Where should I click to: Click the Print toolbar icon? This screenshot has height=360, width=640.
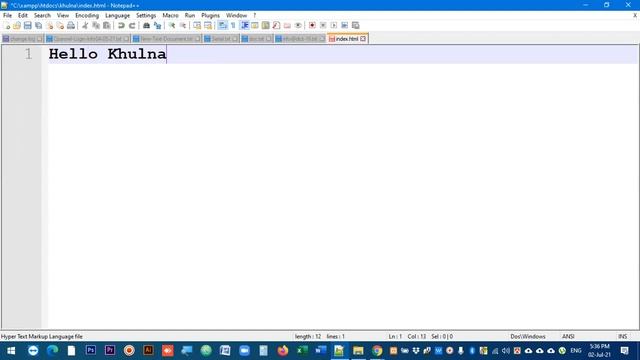tap(71, 26)
